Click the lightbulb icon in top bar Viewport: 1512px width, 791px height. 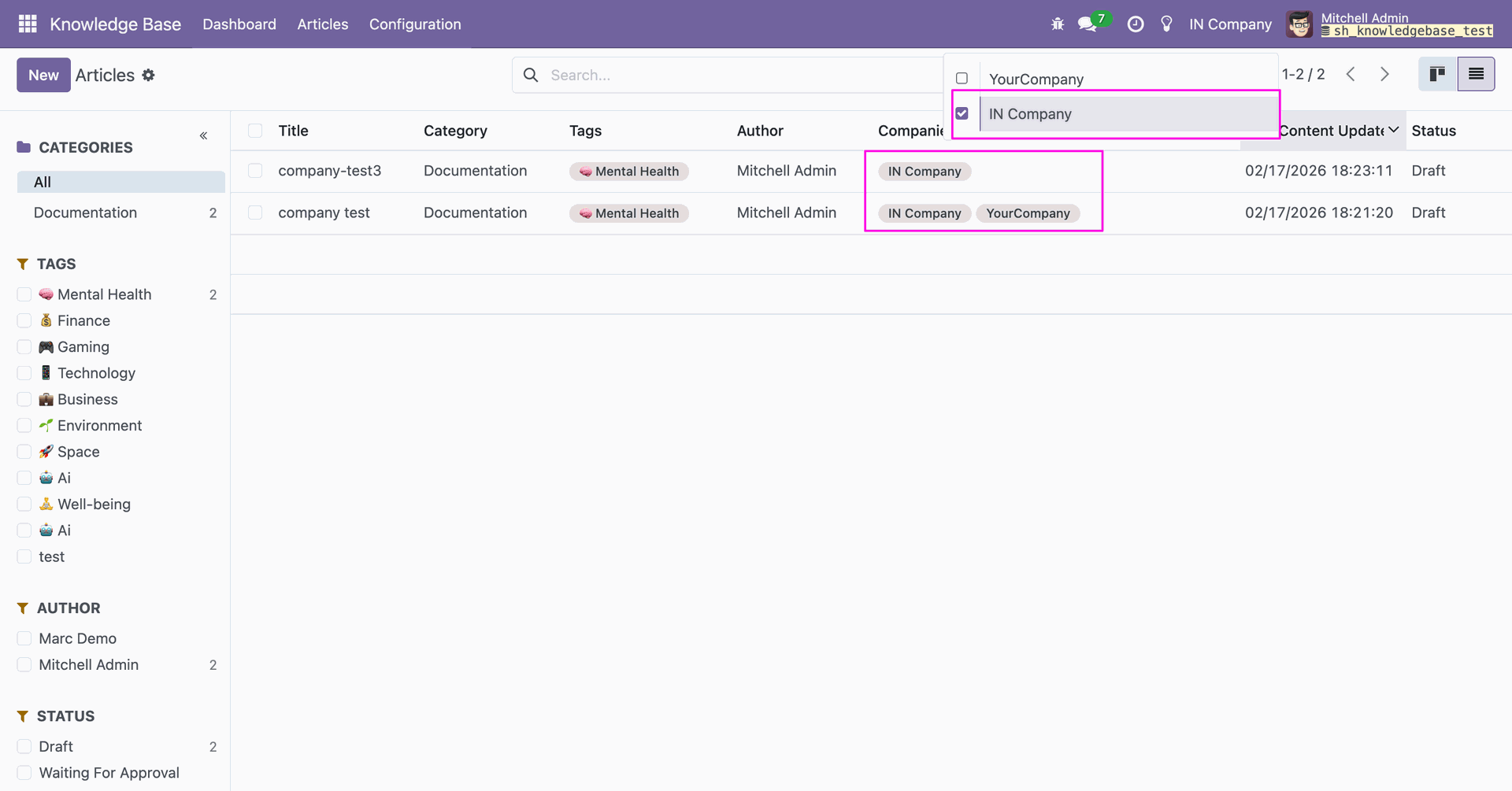(x=1166, y=24)
